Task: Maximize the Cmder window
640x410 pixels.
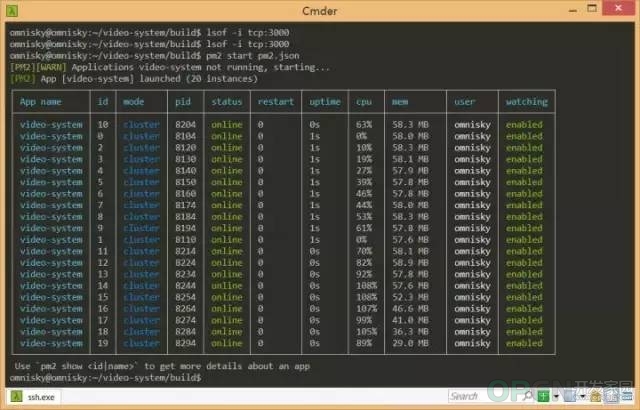Action: tap(592, 8)
